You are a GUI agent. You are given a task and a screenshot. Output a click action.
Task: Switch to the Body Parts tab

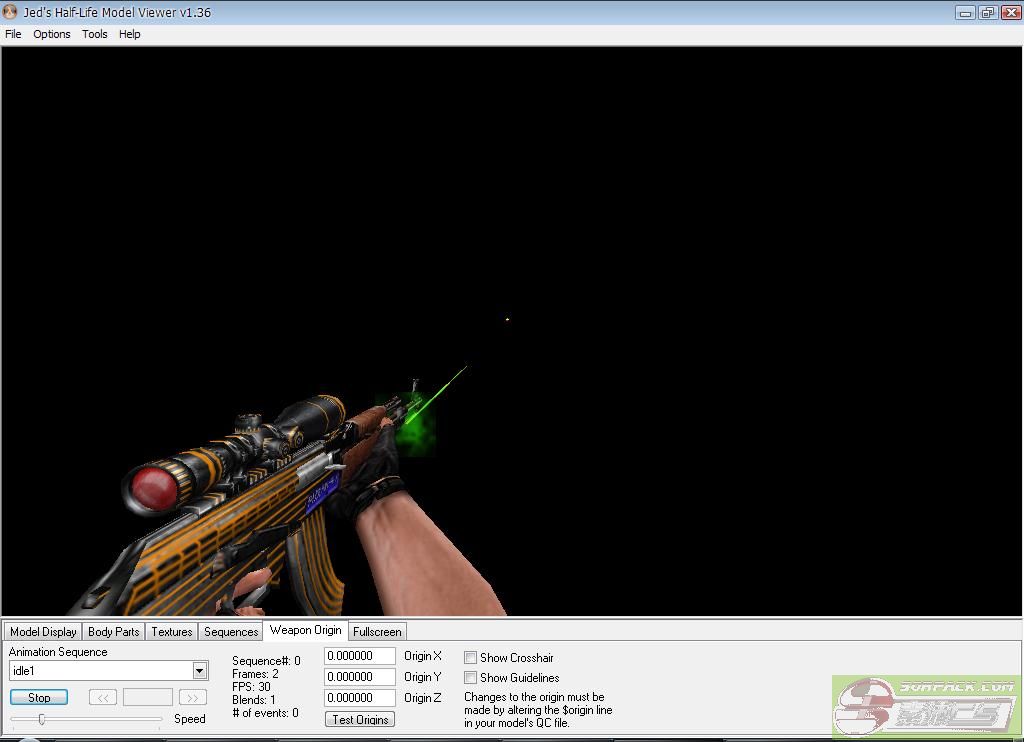click(x=114, y=632)
